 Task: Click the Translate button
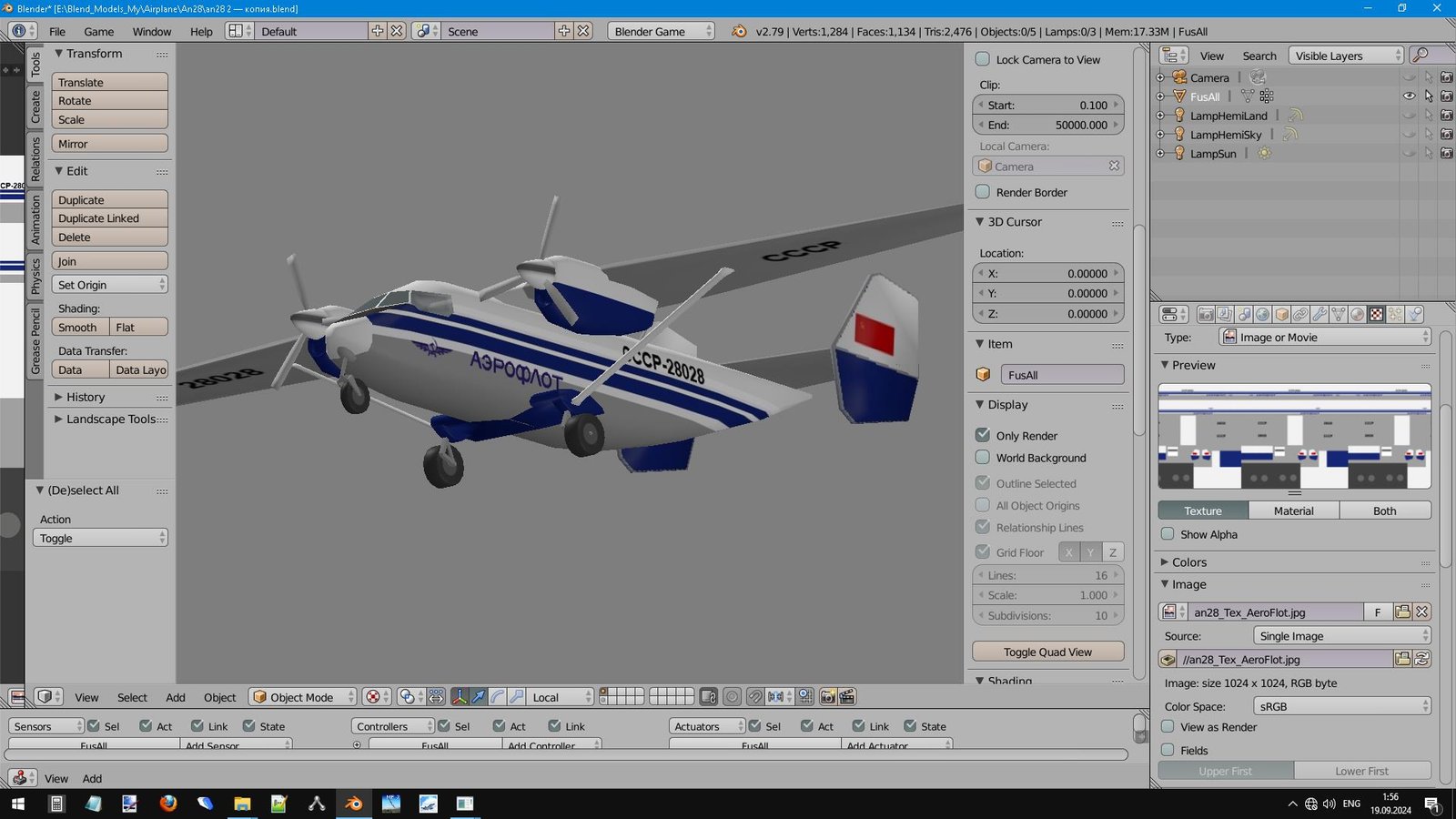(x=110, y=82)
